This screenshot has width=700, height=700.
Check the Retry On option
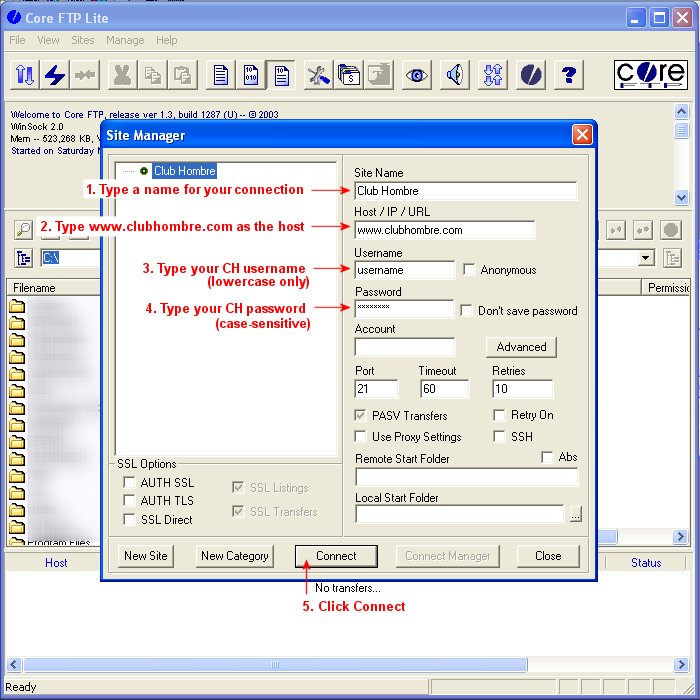(x=499, y=415)
